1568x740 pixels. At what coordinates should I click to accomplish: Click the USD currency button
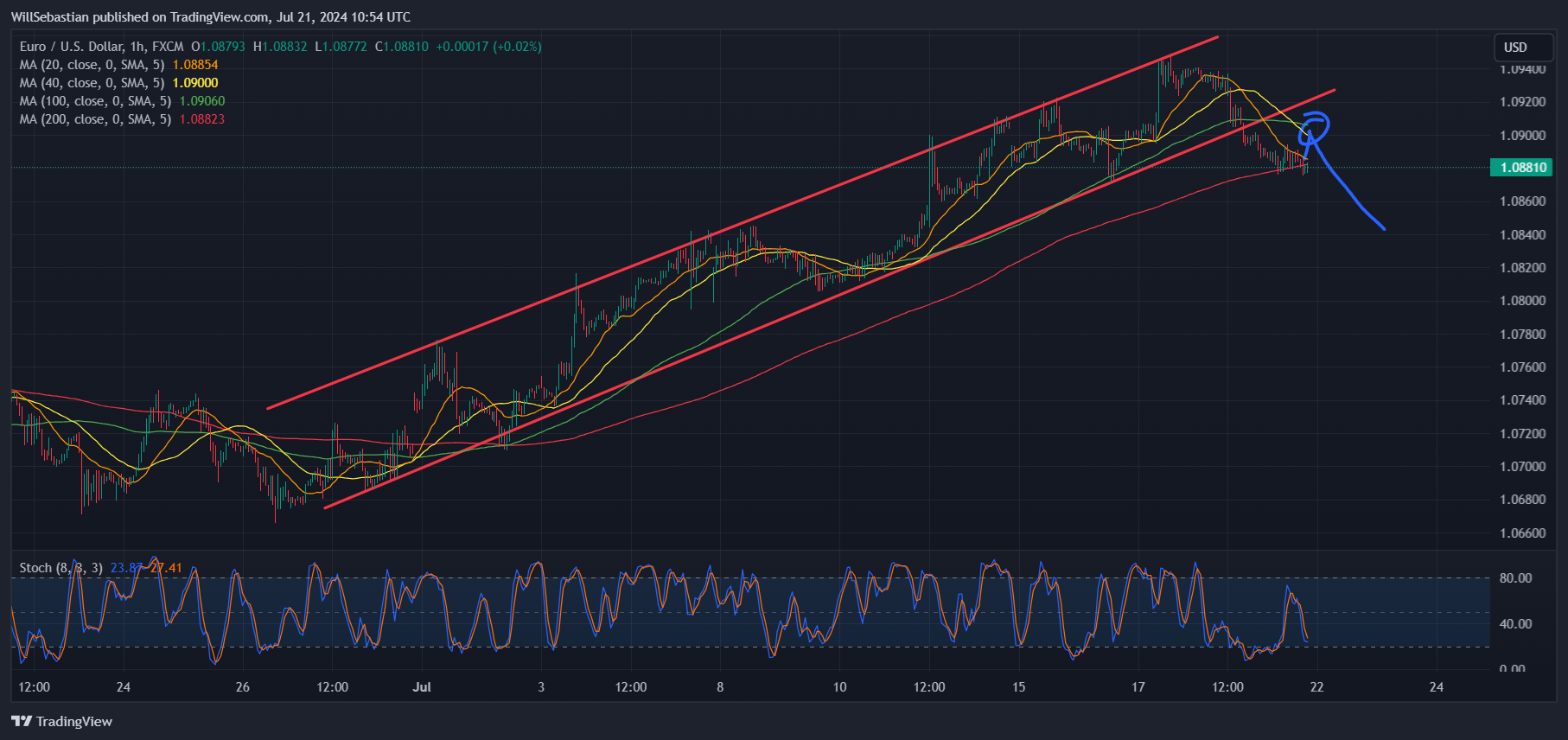click(x=1524, y=48)
